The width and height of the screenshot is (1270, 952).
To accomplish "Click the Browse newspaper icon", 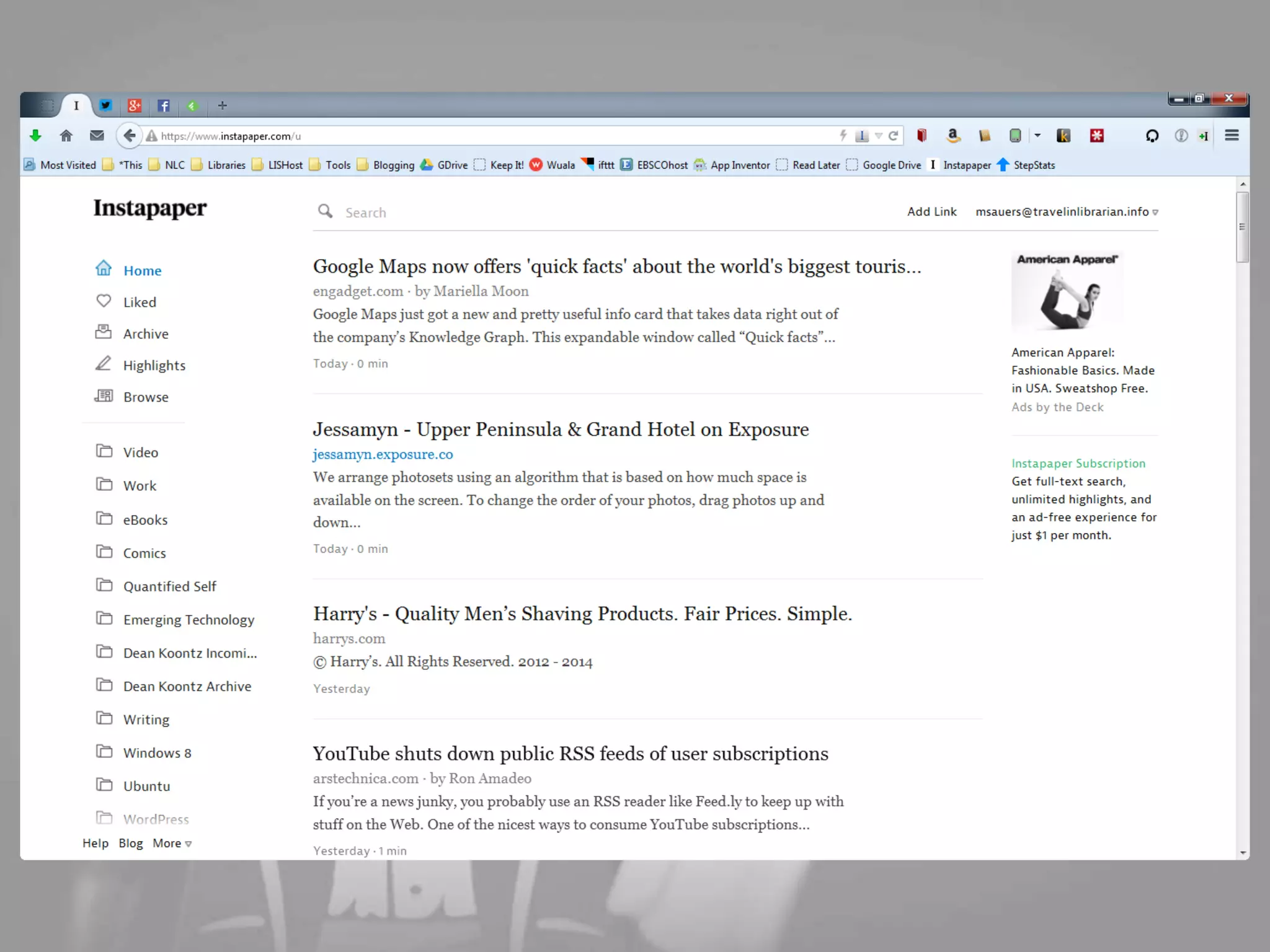I will click(104, 396).
